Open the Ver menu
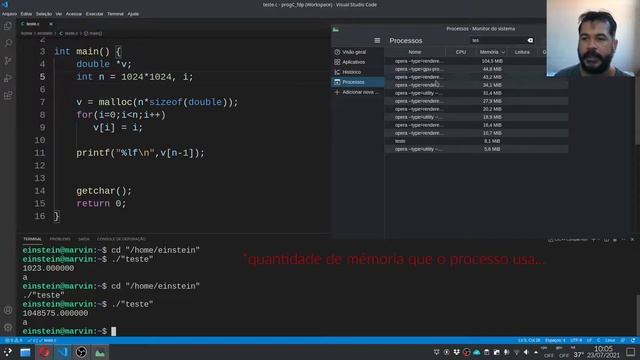This screenshot has width=640, height=360. 59,14
